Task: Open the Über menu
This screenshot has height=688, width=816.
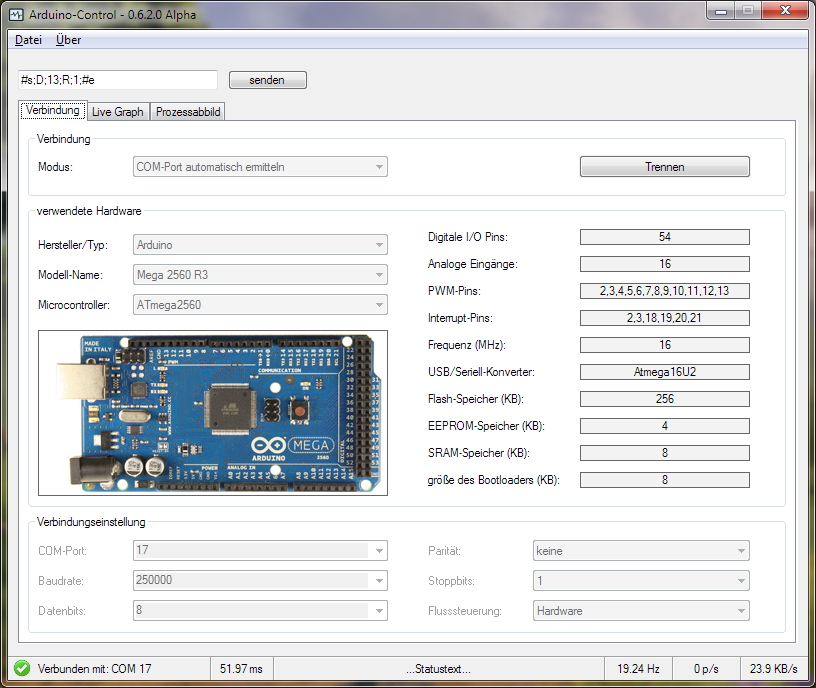Action: pos(68,40)
